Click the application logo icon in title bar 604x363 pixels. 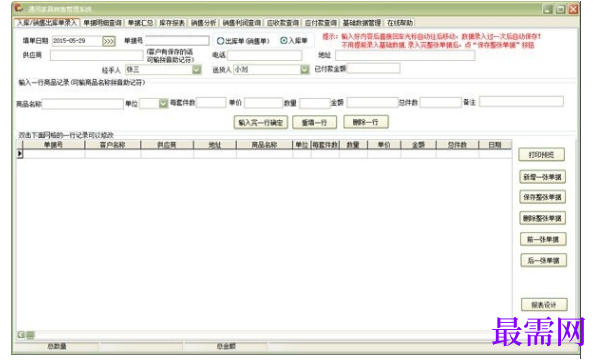(19, 8)
